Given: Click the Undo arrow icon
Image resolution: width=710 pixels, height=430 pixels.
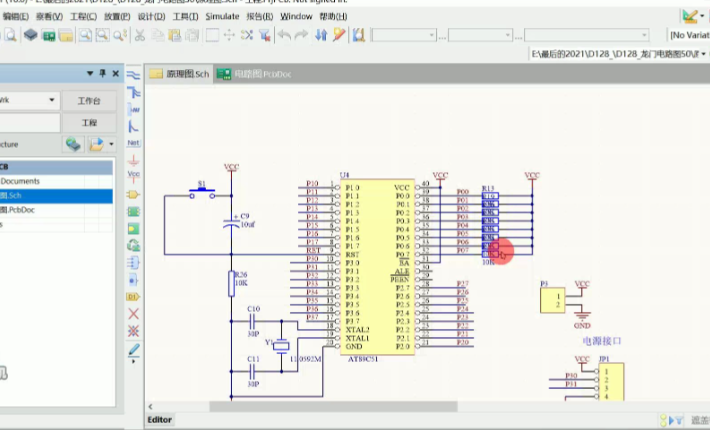Looking at the screenshot, I should tap(284, 35).
